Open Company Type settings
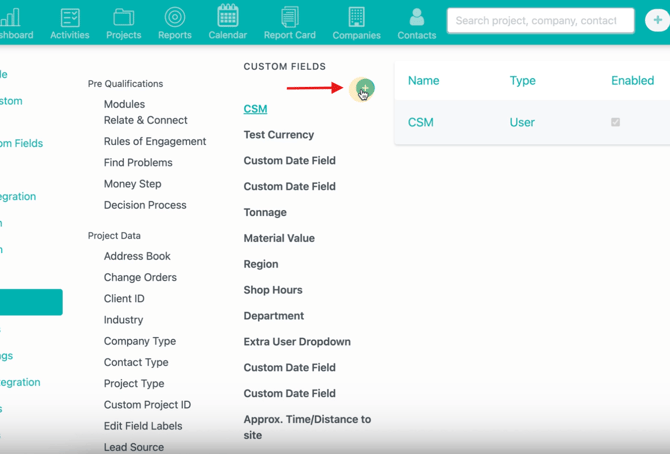 click(140, 342)
